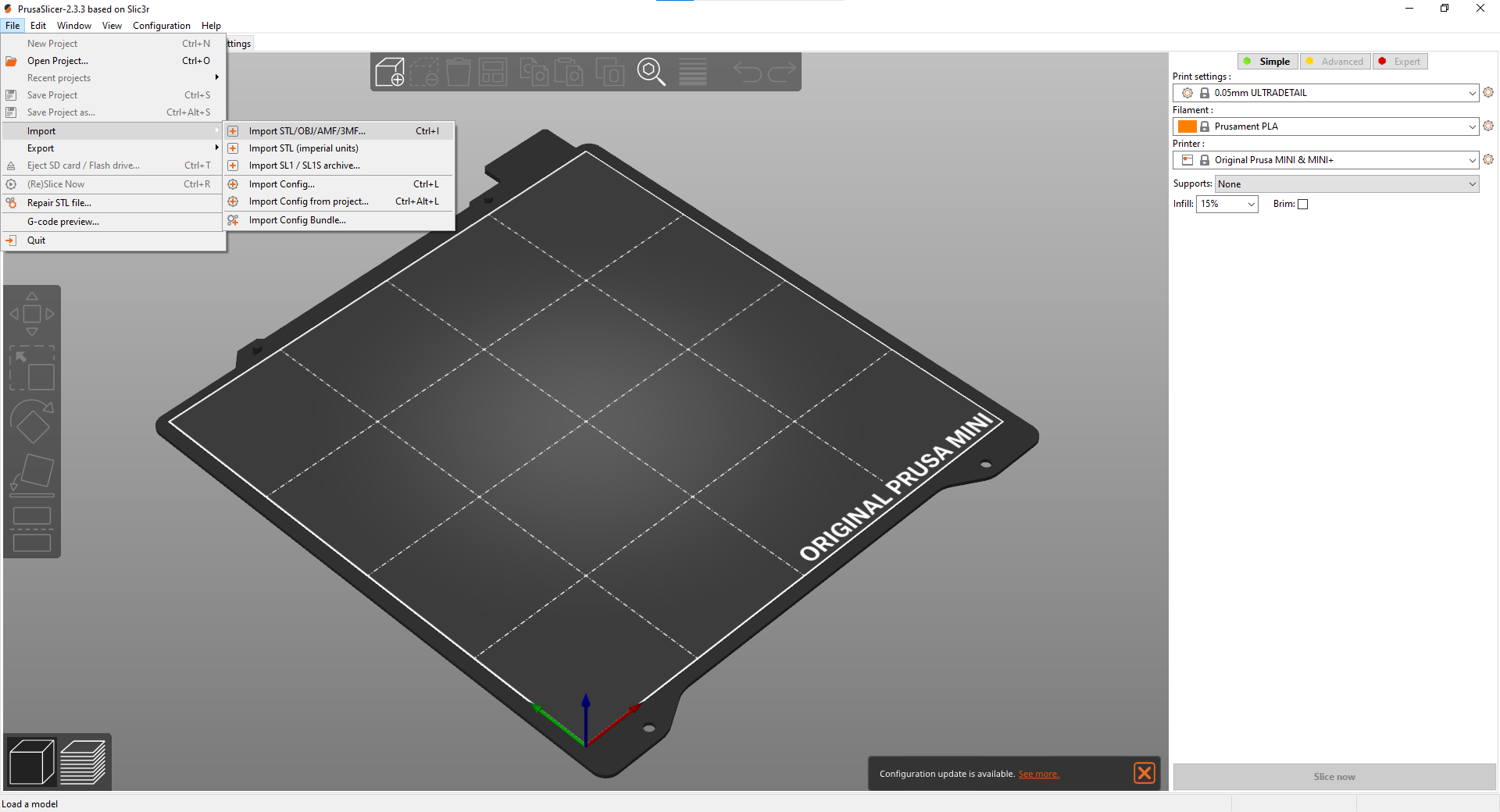Switch to sliced layers preview
The height and width of the screenshot is (812, 1500).
click(83, 762)
